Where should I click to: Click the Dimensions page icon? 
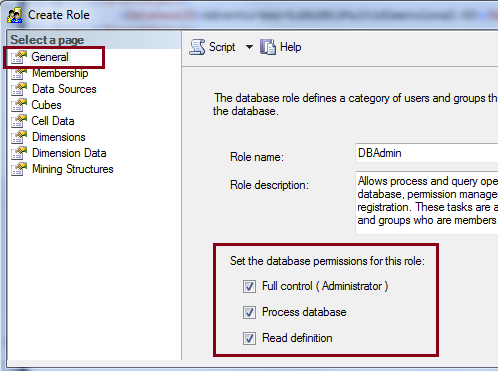click(19, 137)
